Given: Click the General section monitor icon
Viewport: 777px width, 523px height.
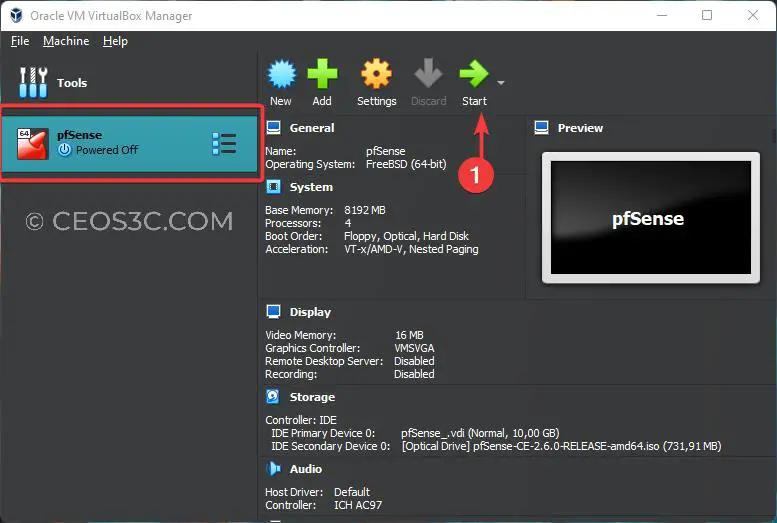Looking at the screenshot, I should pyautogui.click(x=274, y=128).
